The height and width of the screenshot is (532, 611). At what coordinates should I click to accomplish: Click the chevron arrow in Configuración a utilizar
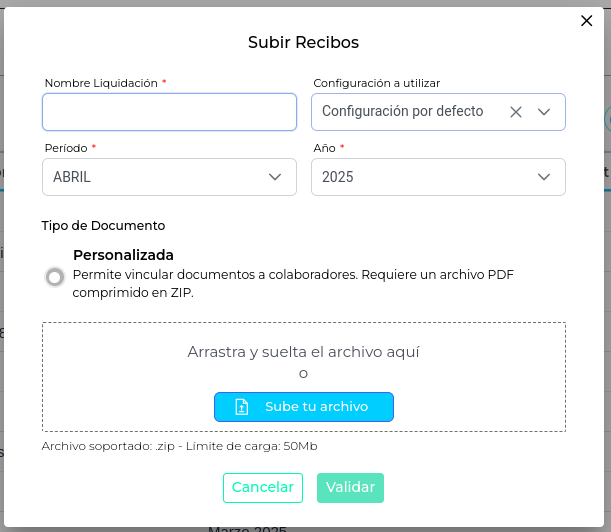click(544, 112)
